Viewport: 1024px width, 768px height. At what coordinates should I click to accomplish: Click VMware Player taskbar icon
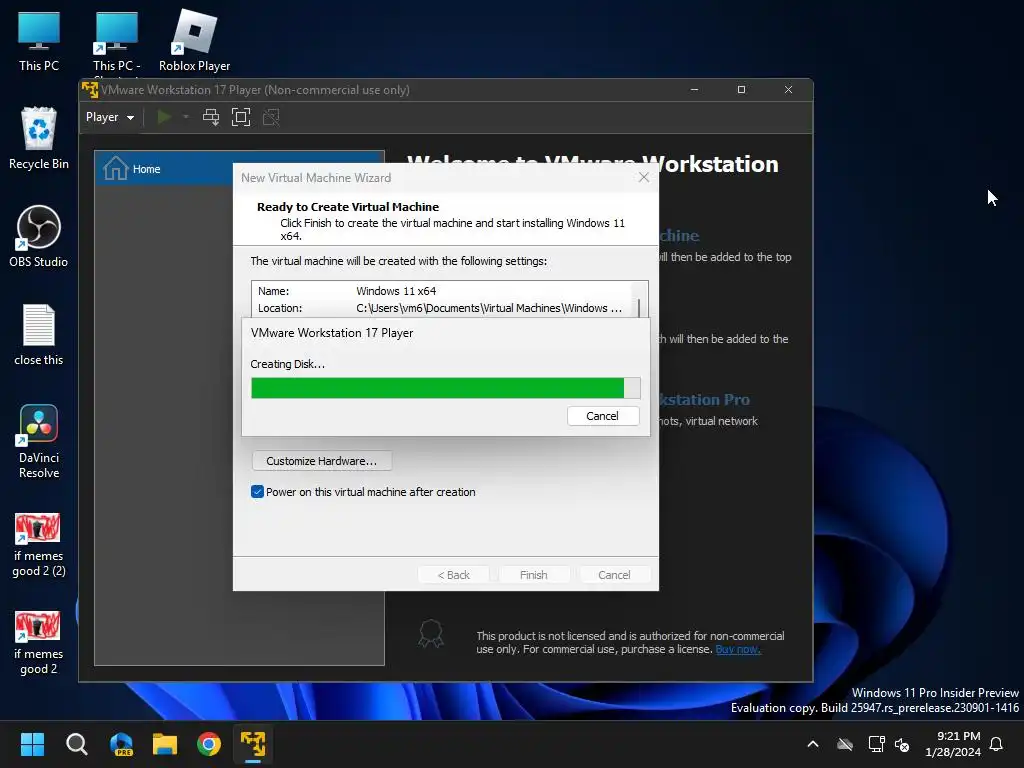point(253,744)
